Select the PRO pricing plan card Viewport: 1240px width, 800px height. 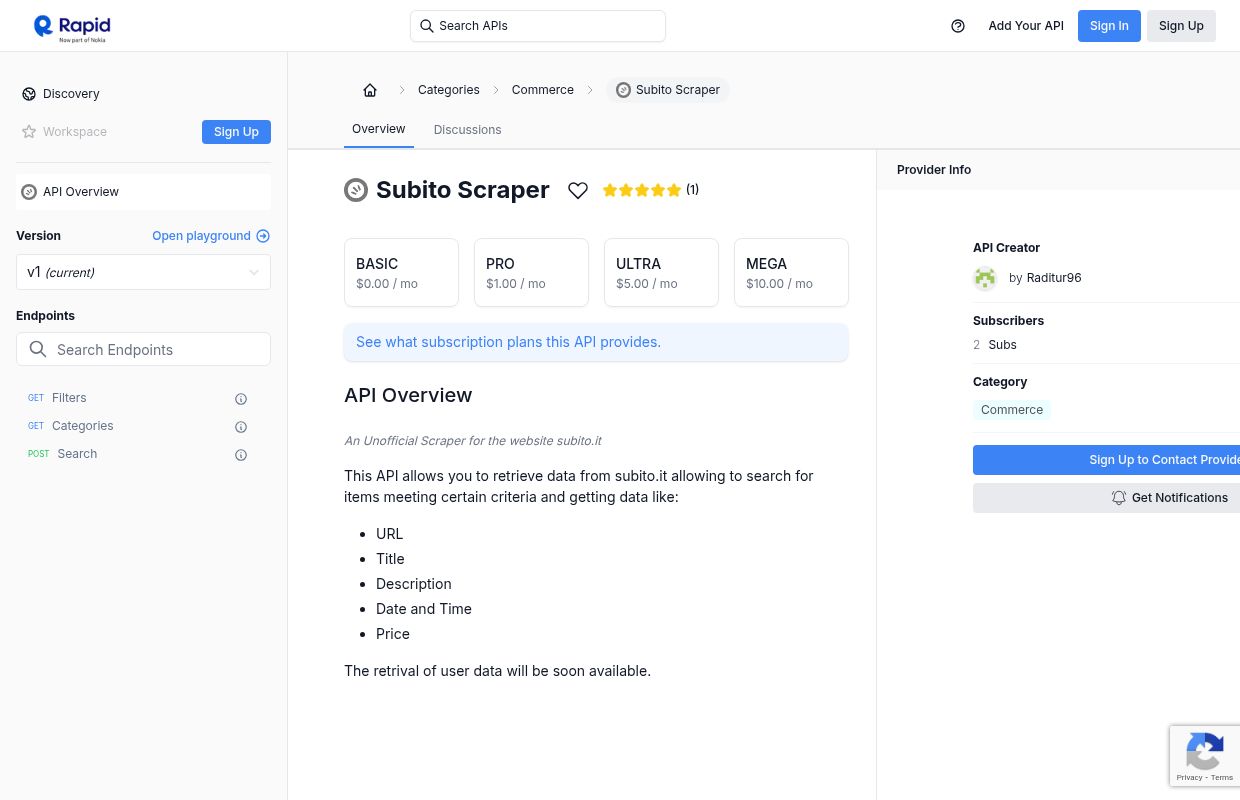click(531, 272)
